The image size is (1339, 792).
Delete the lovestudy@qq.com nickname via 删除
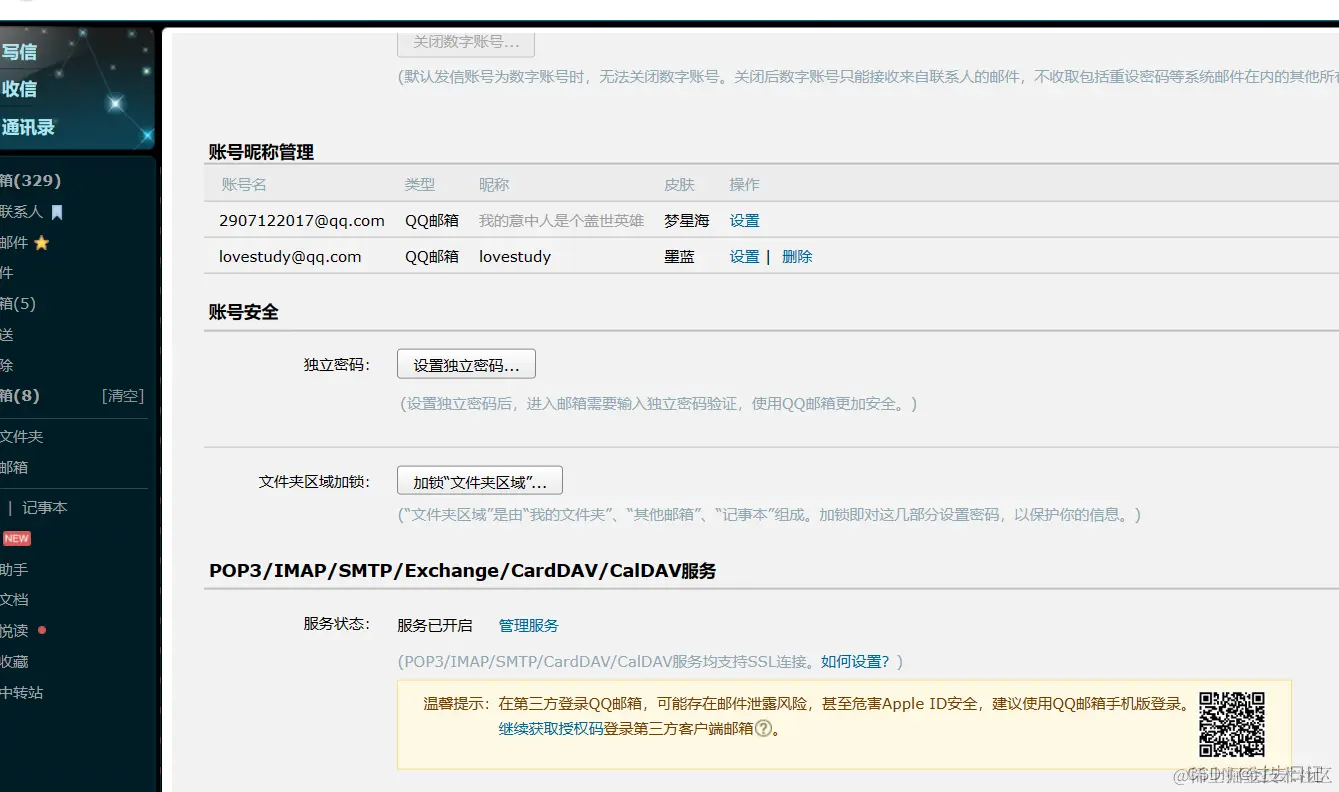[x=797, y=256]
